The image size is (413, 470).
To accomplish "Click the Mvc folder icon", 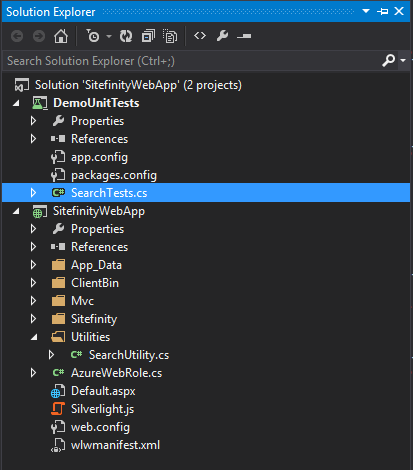I will pyautogui.click(x=58, y=301).
